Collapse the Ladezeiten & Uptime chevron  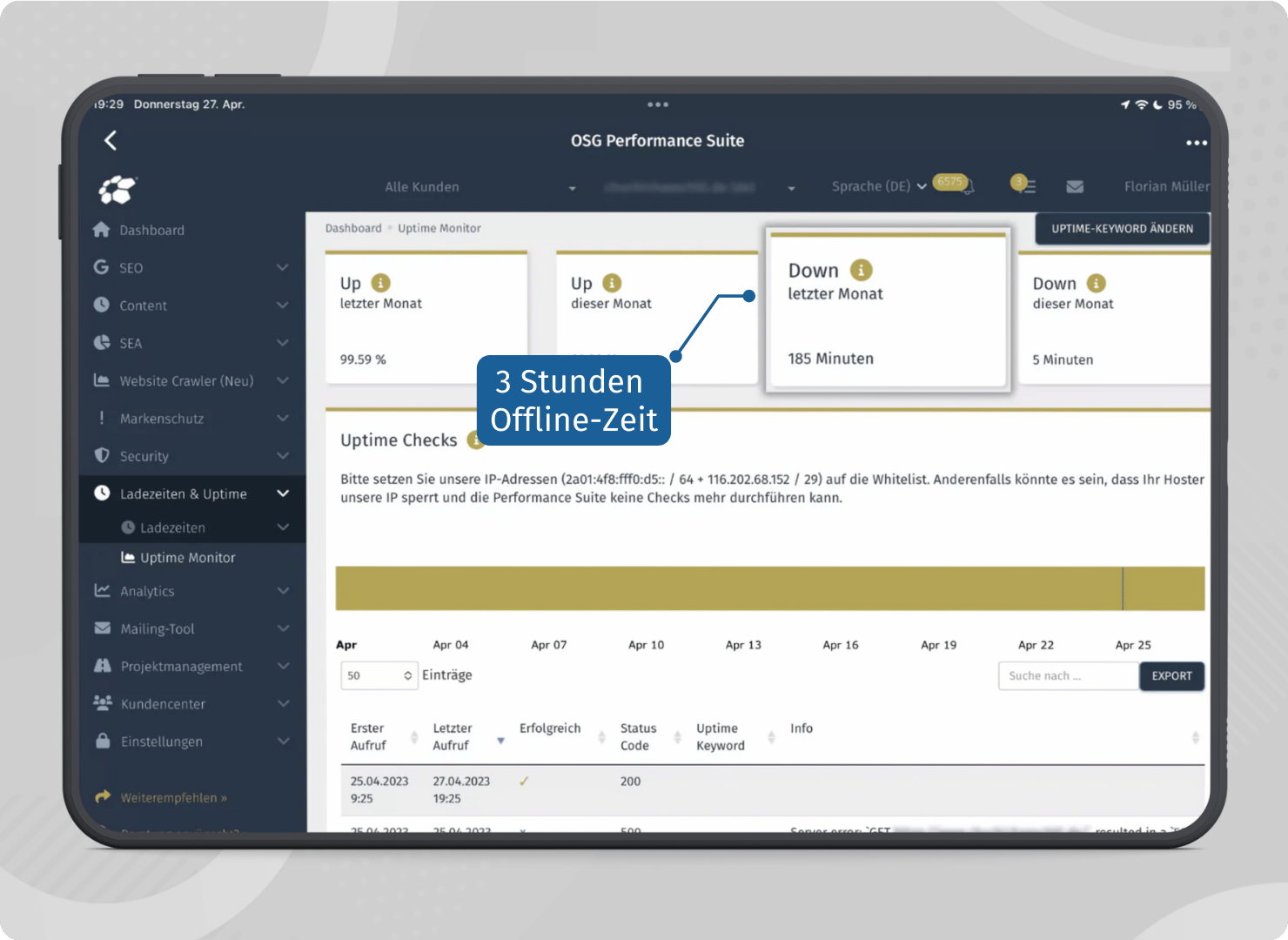tap(283, 493)
